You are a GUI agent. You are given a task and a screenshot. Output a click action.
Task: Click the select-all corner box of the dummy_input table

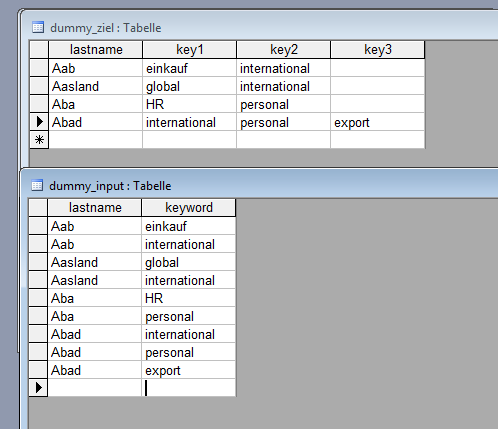38,208
